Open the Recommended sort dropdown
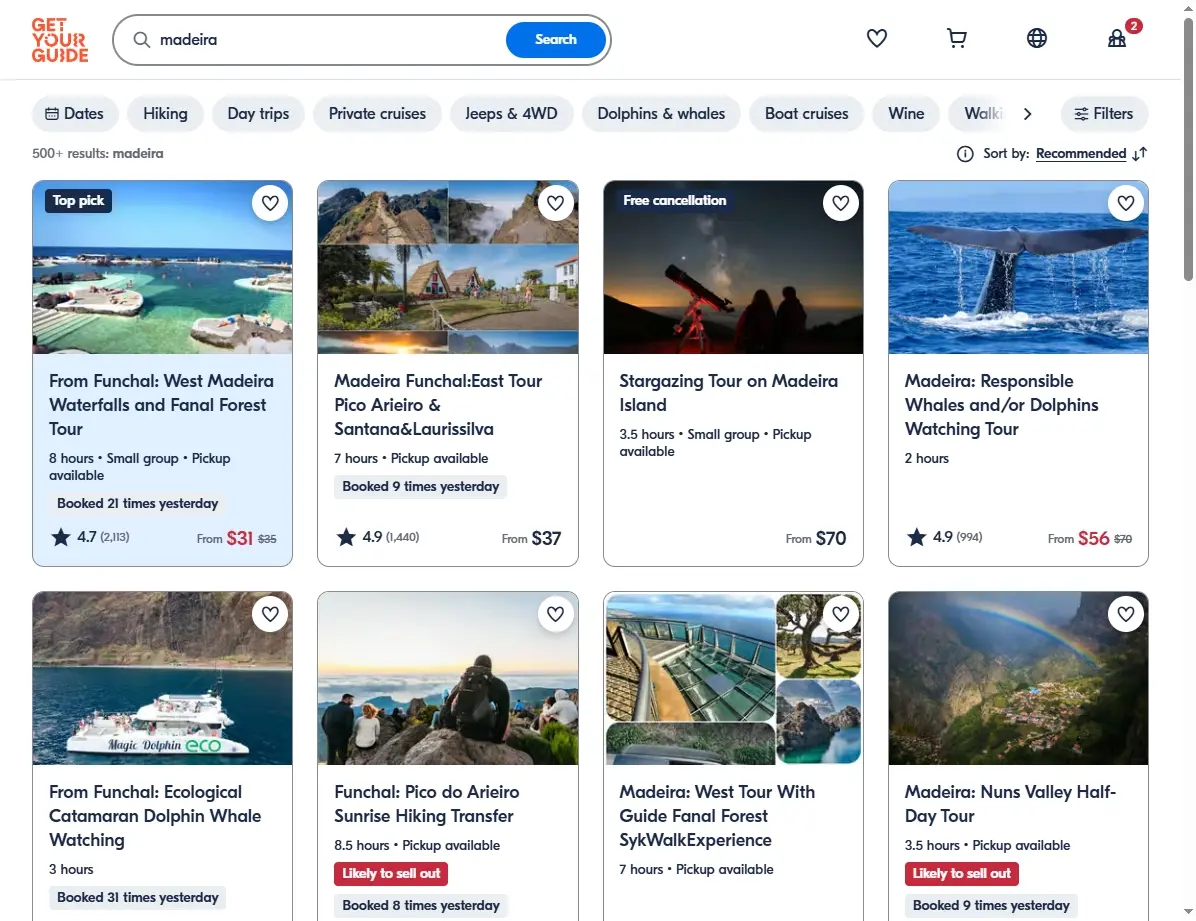 point(1081,154)
